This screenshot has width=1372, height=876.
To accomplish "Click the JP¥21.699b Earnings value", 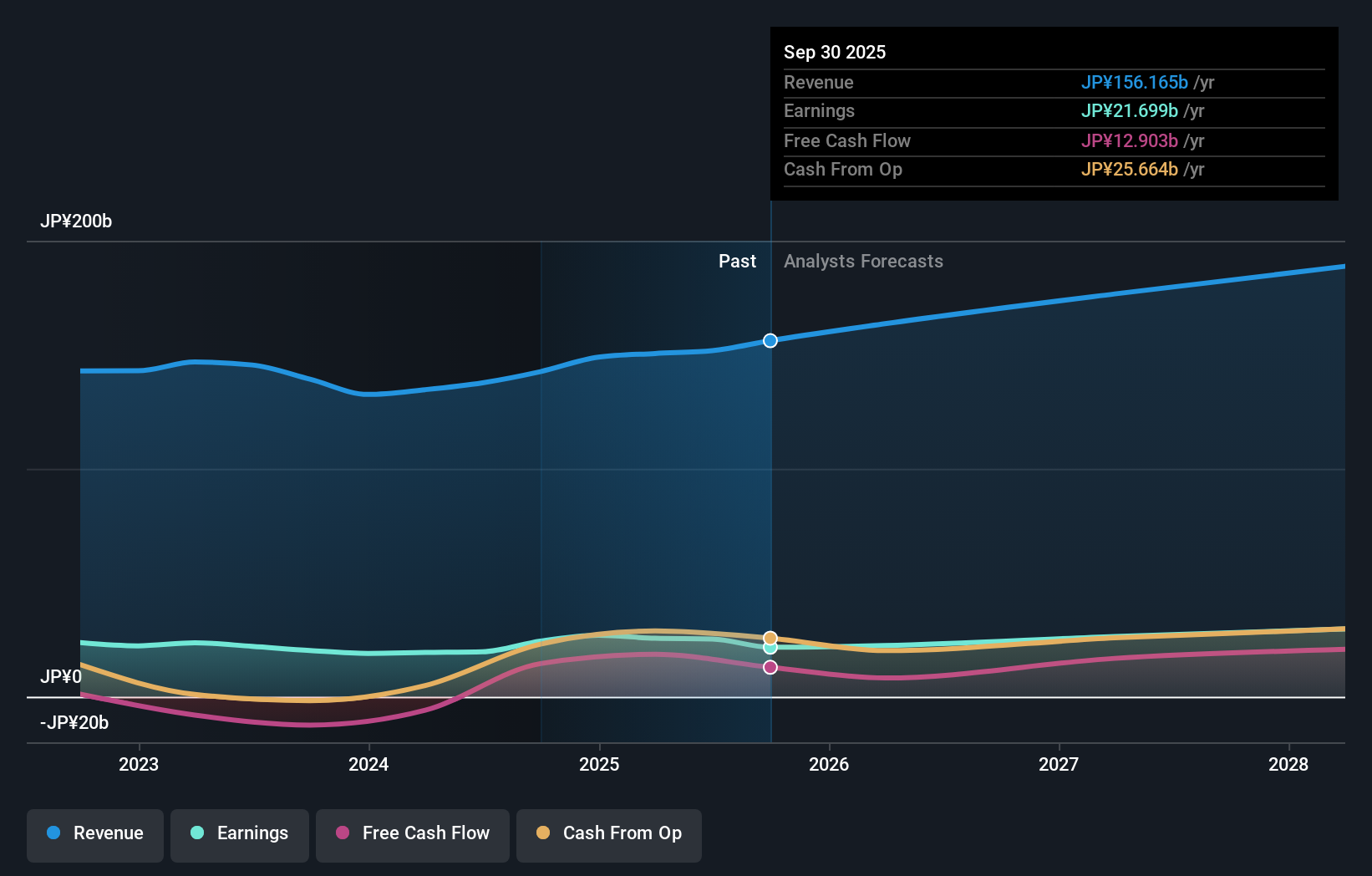I will pos(1130,110).
